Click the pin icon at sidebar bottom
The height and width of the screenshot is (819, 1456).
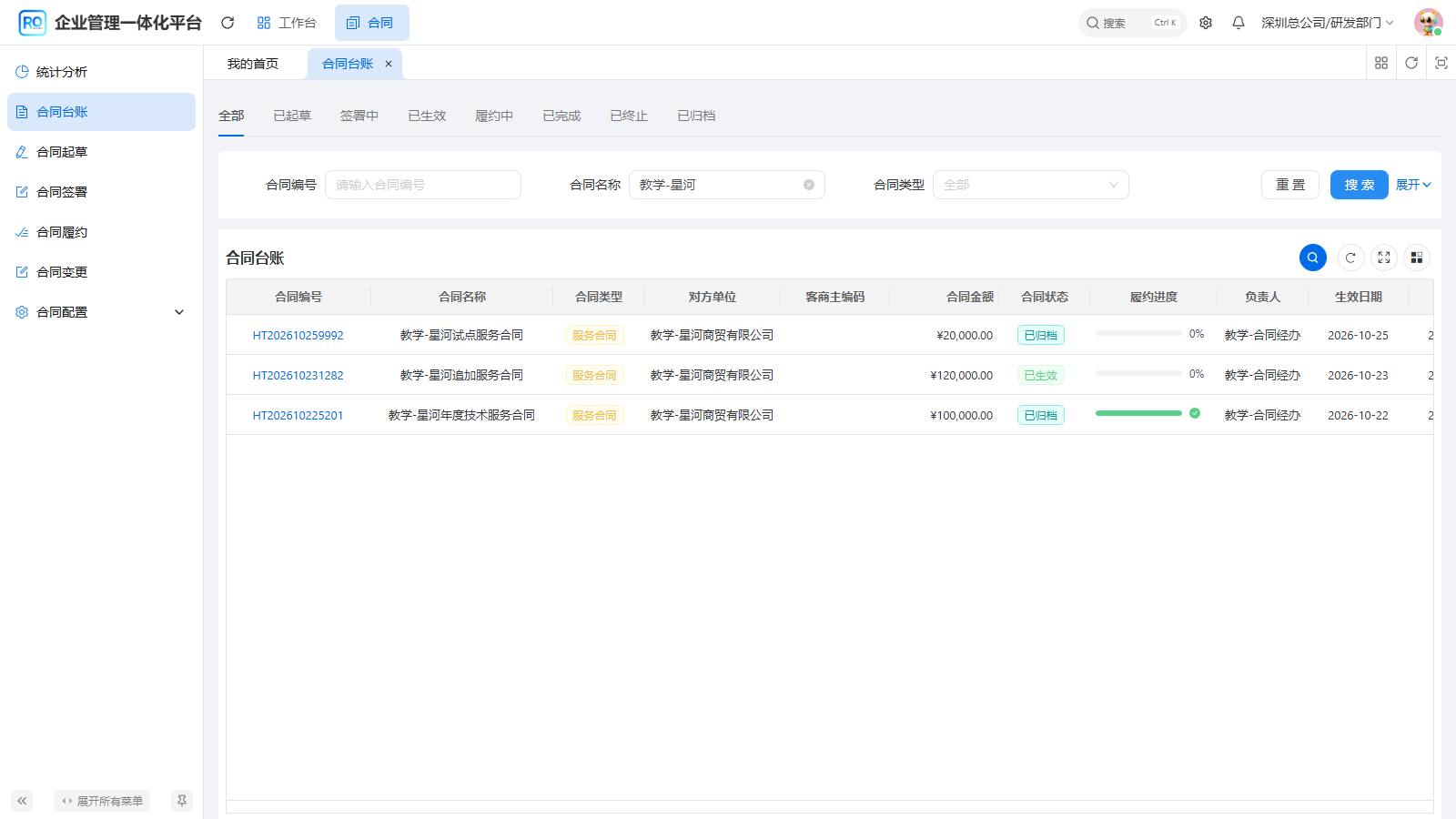click(182, 801)
